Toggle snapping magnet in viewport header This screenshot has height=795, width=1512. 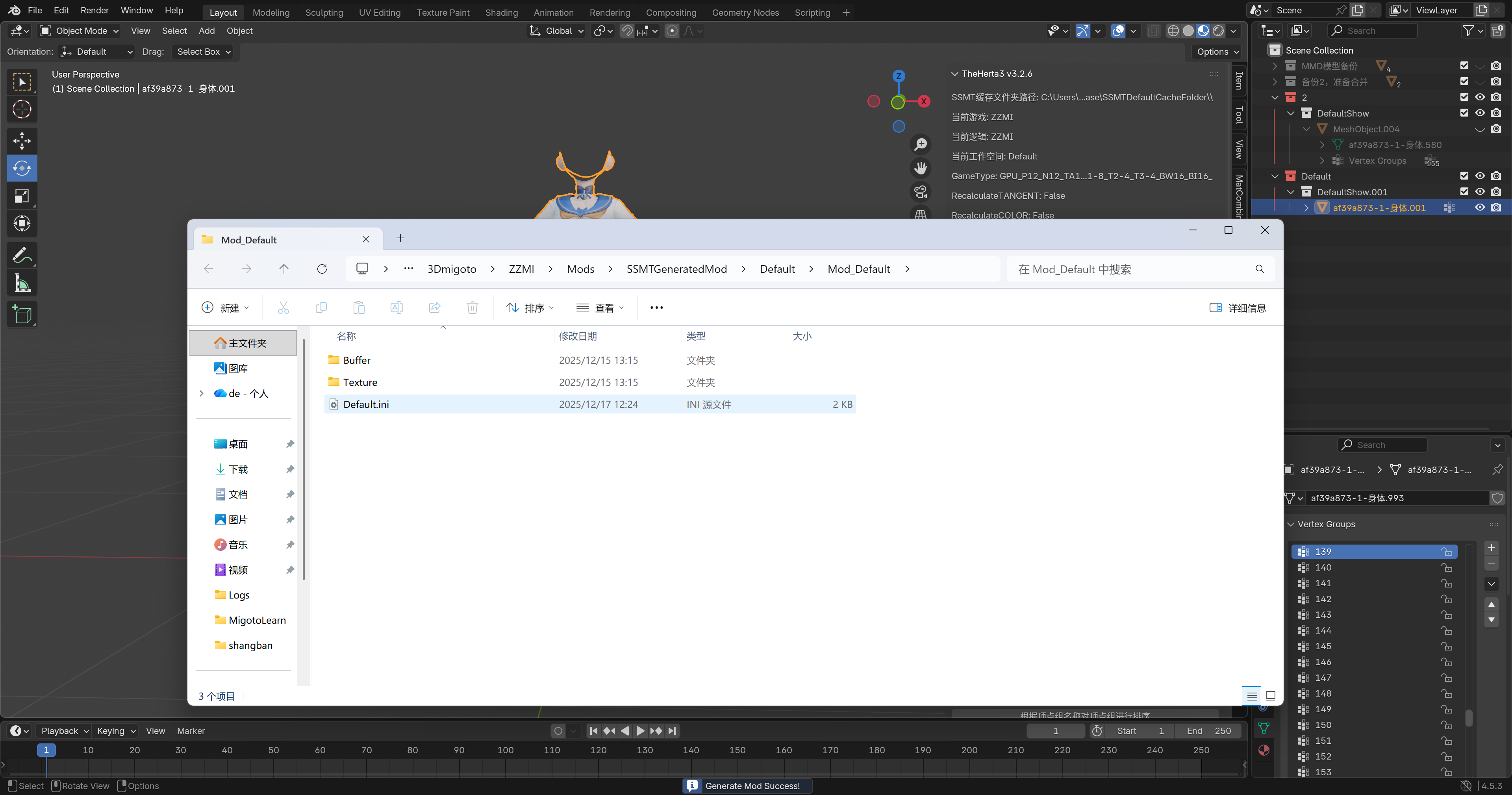pos(627,31)
